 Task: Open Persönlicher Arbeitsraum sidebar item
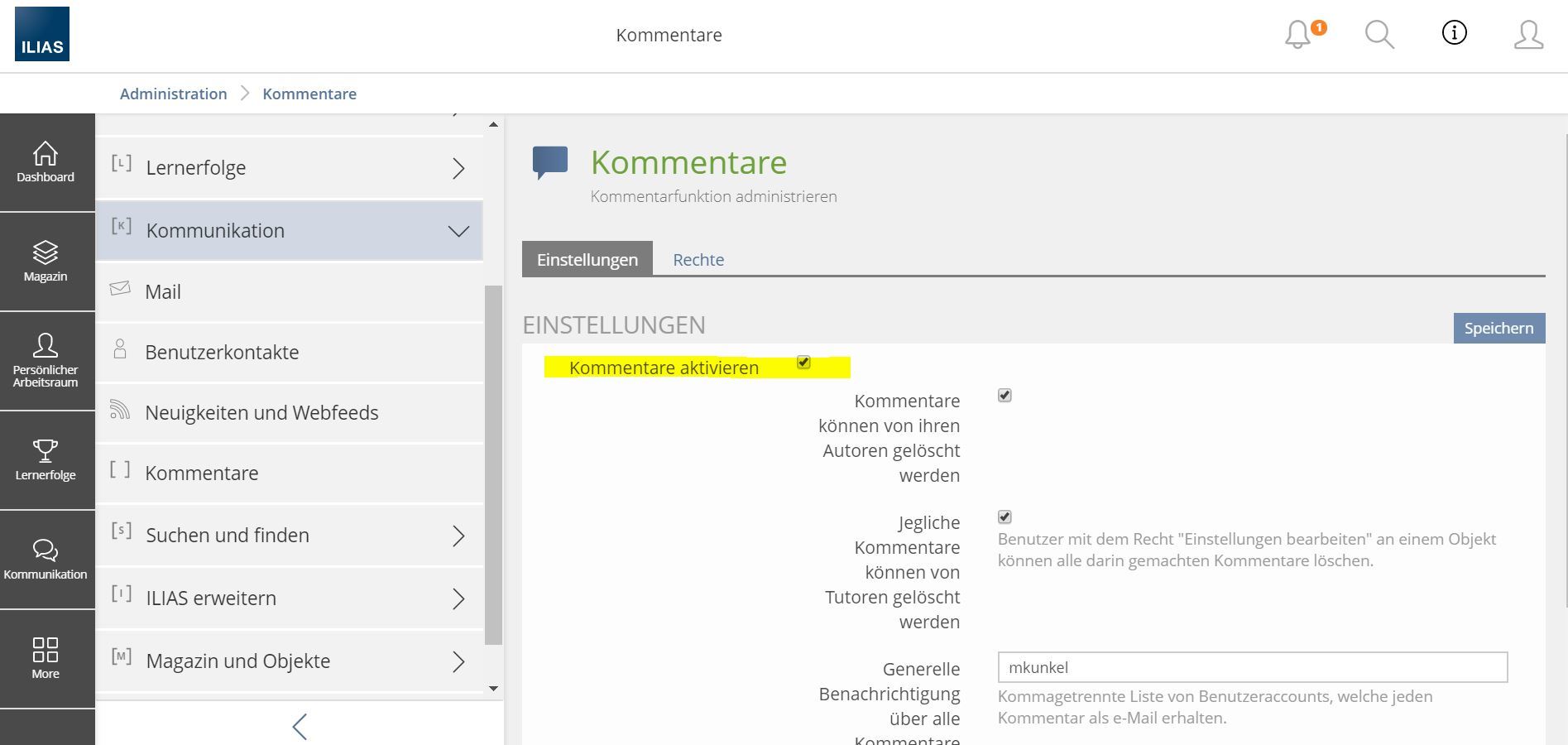[46, 361]
